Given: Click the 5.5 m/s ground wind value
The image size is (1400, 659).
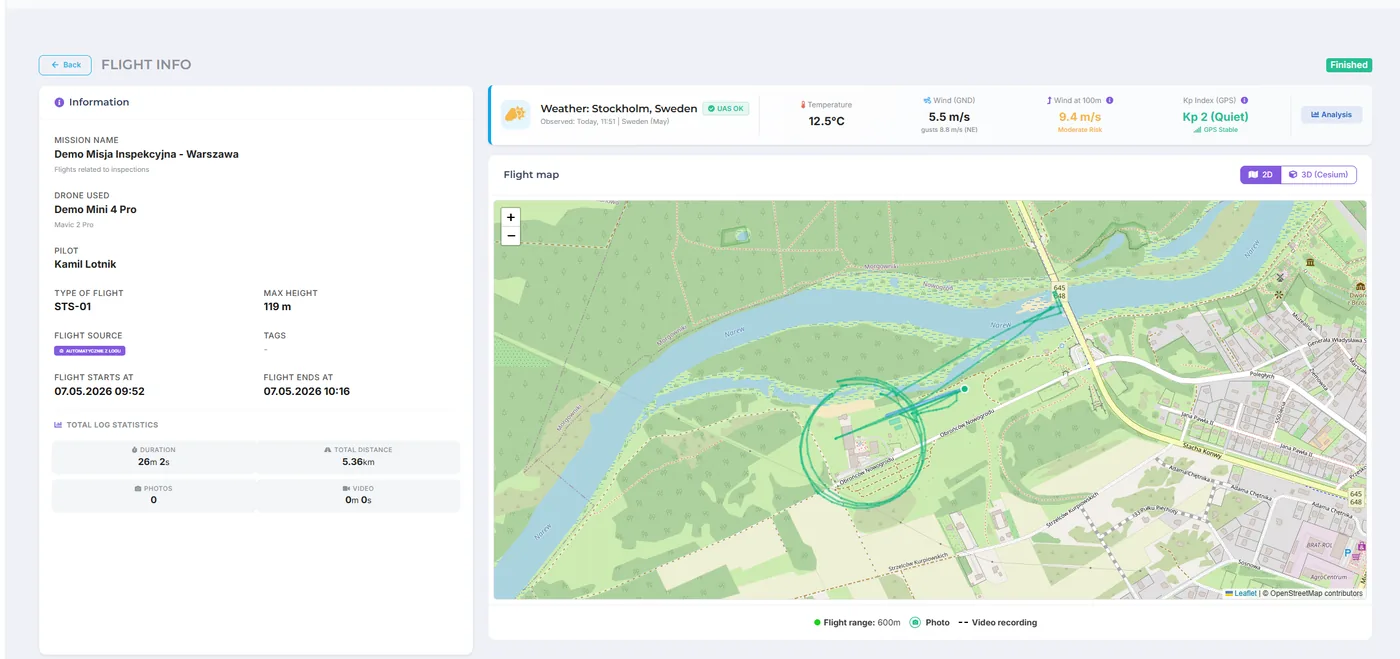Looking at the screenshot, I should pos(949,117).
